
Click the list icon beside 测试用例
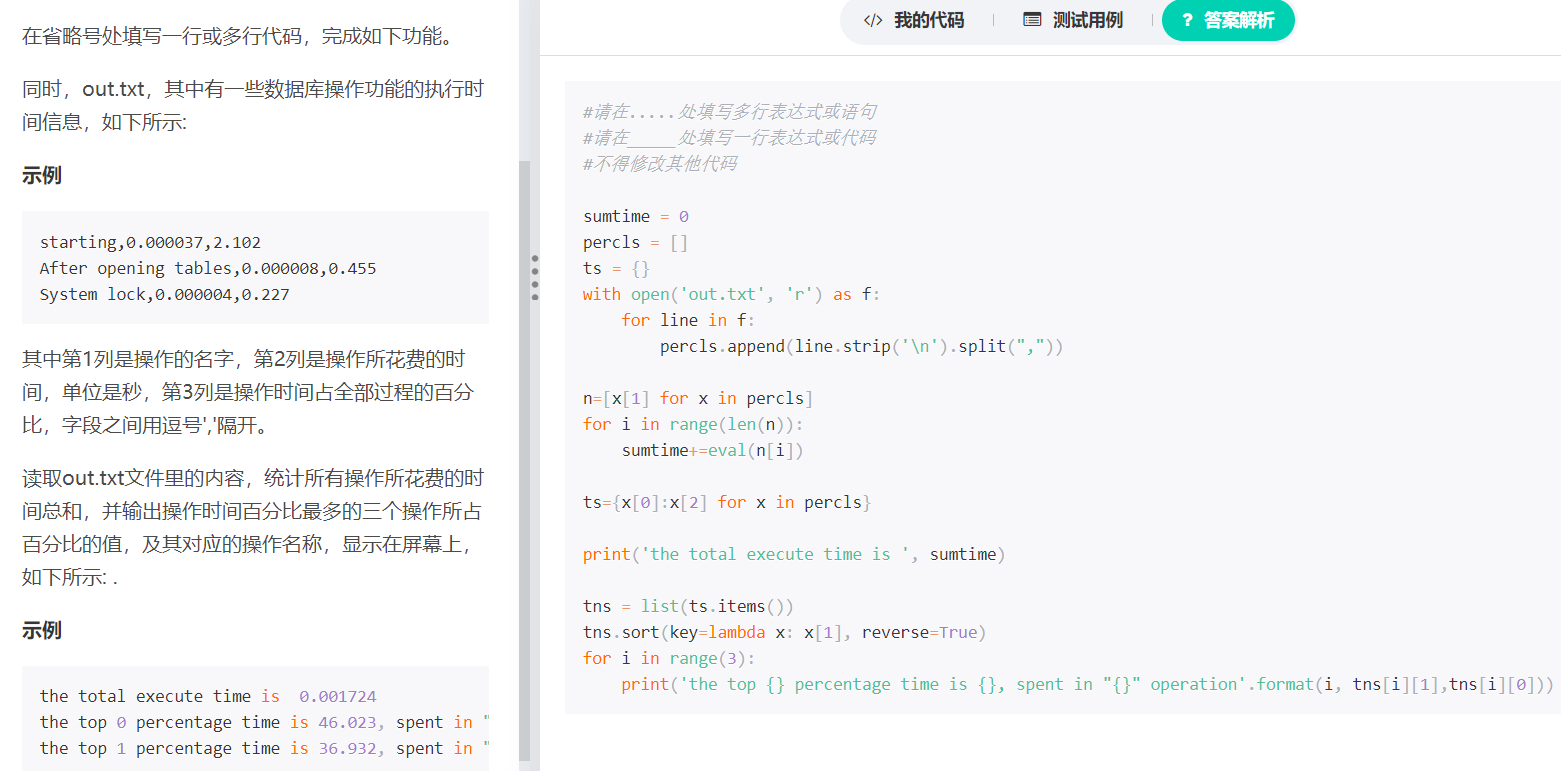1034,20
